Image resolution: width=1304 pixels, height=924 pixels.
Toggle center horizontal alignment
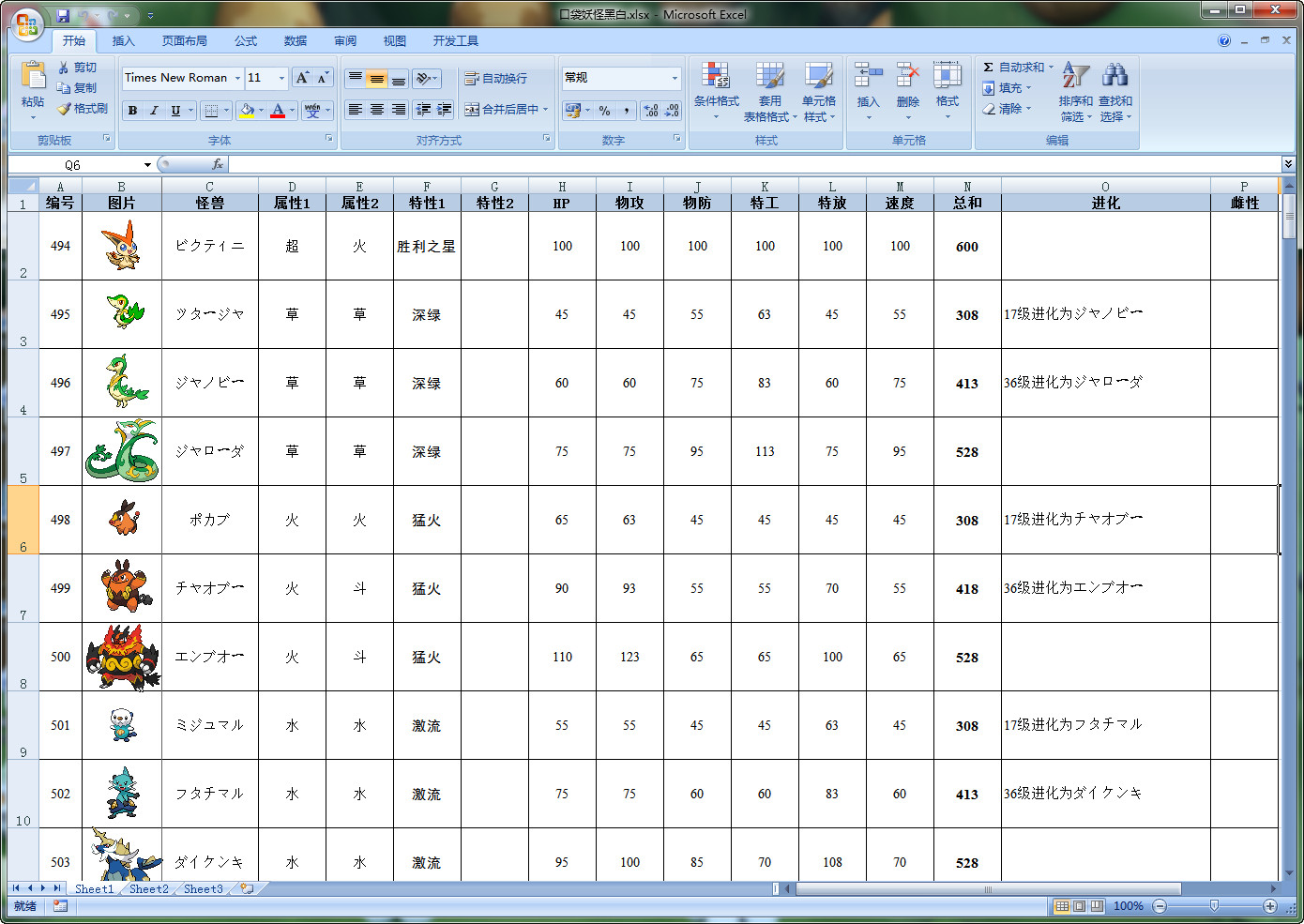pyautogui.click(x=376, y=110)
